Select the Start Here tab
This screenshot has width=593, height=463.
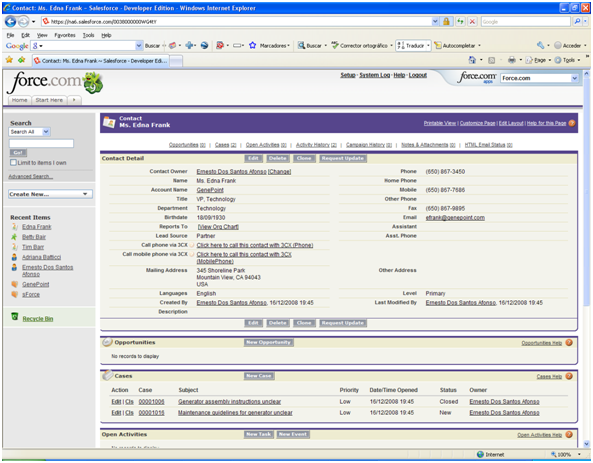tap(49, 100)
